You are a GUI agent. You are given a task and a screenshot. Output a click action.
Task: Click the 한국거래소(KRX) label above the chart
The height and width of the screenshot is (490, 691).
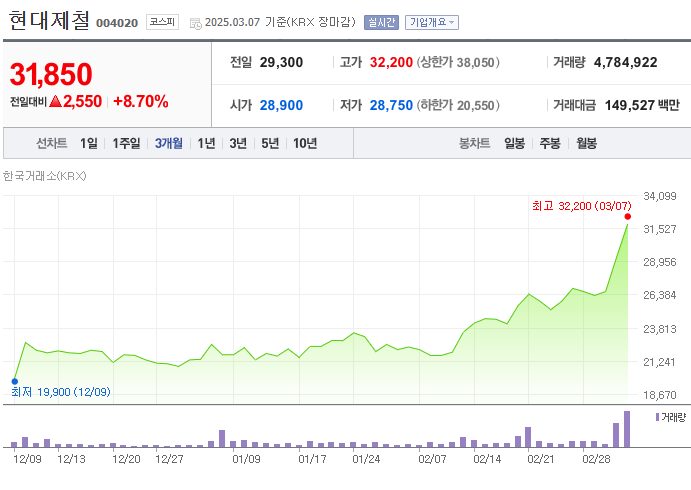[45, 176]
